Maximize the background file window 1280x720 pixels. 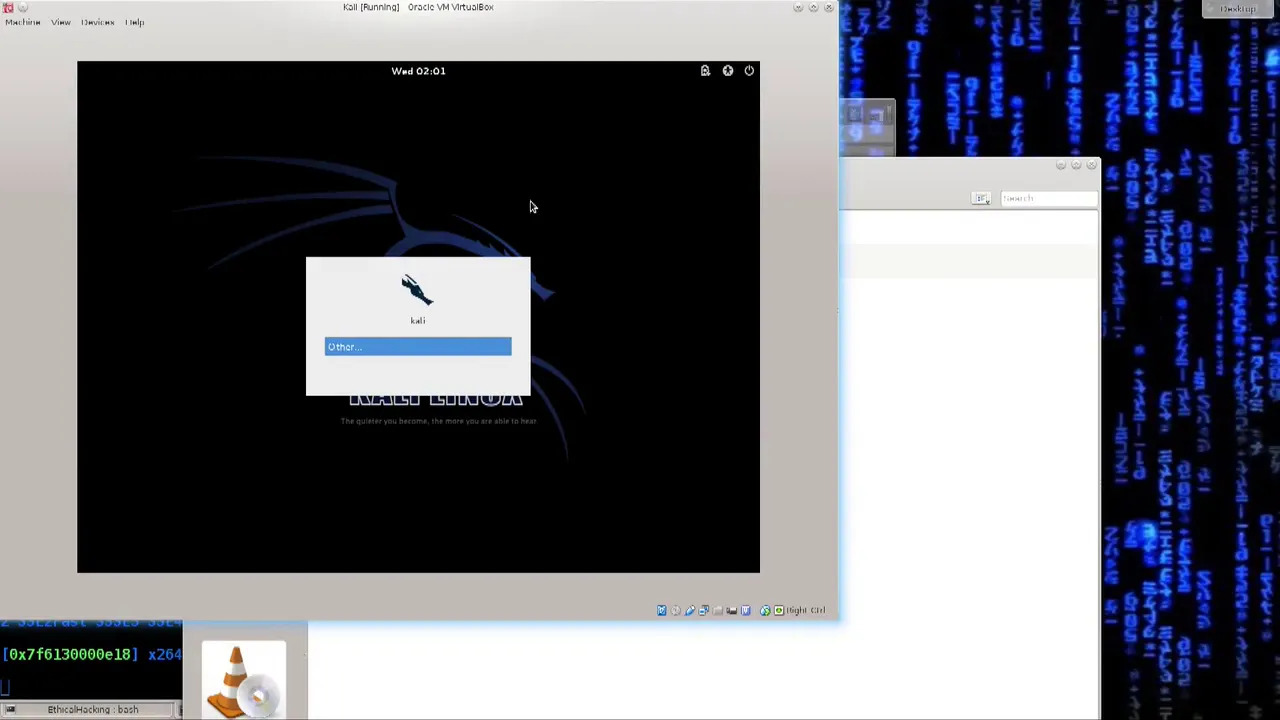point(1076,165)
